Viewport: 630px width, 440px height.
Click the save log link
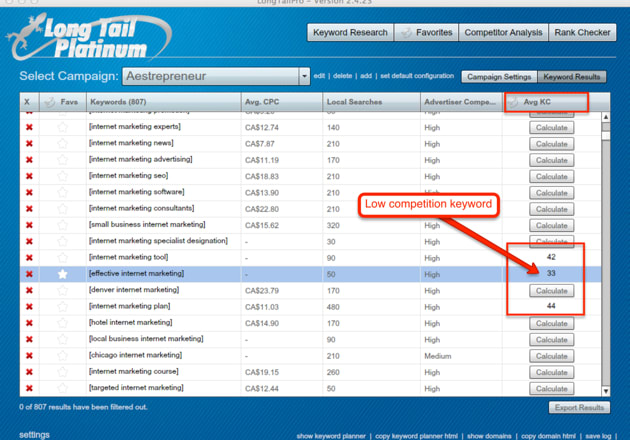click(598, 436)
